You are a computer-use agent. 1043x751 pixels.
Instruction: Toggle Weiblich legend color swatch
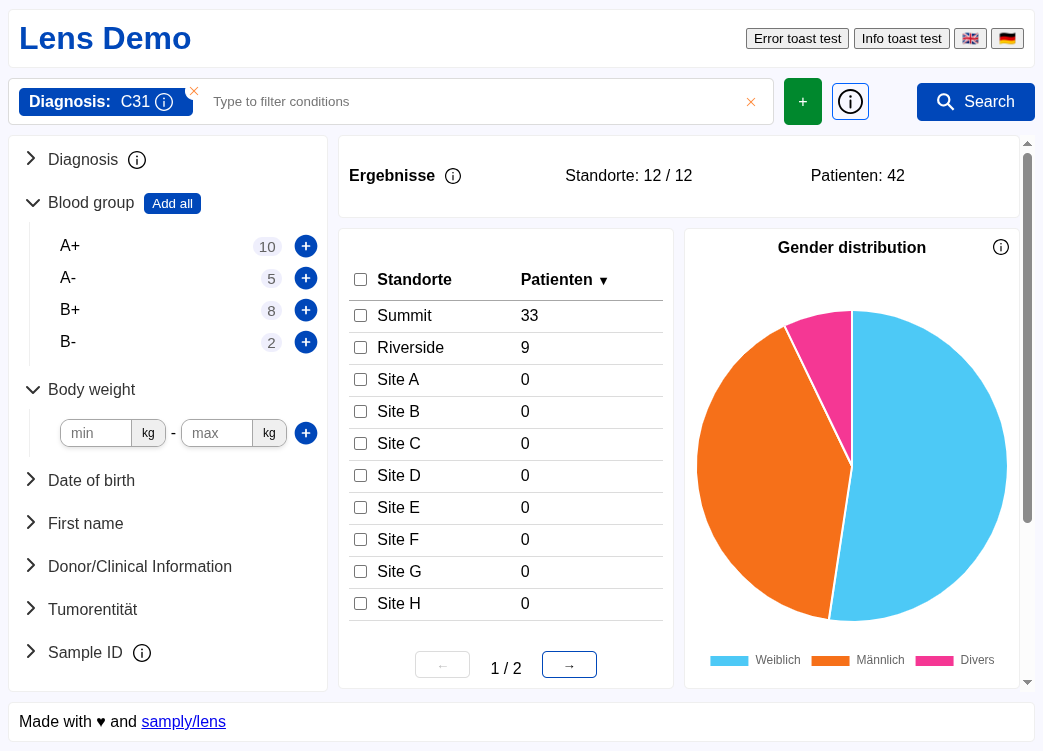[729, 660]
